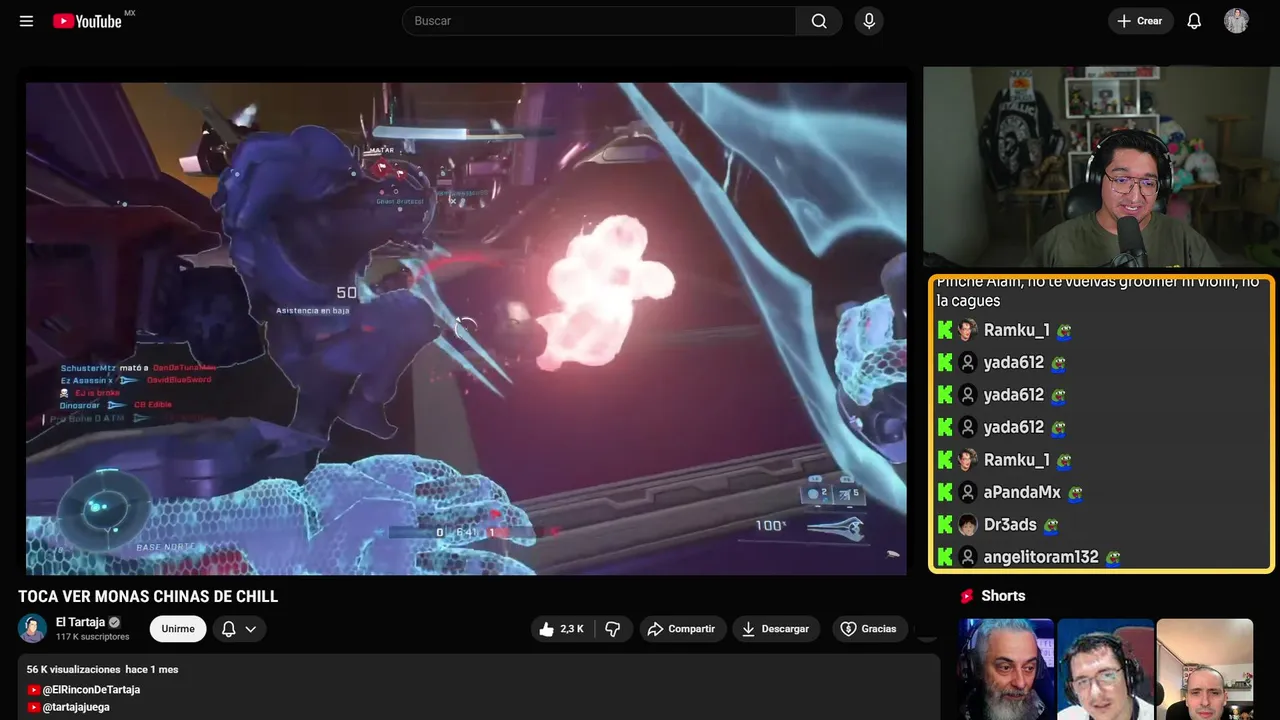
Task: Open the Short showing a bald man in a bright room
Action: (x=1204, y=669)
